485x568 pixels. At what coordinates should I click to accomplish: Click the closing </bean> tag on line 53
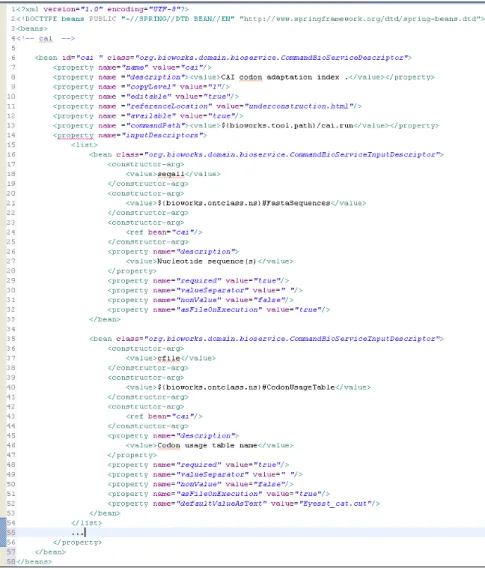click(105, 513)
